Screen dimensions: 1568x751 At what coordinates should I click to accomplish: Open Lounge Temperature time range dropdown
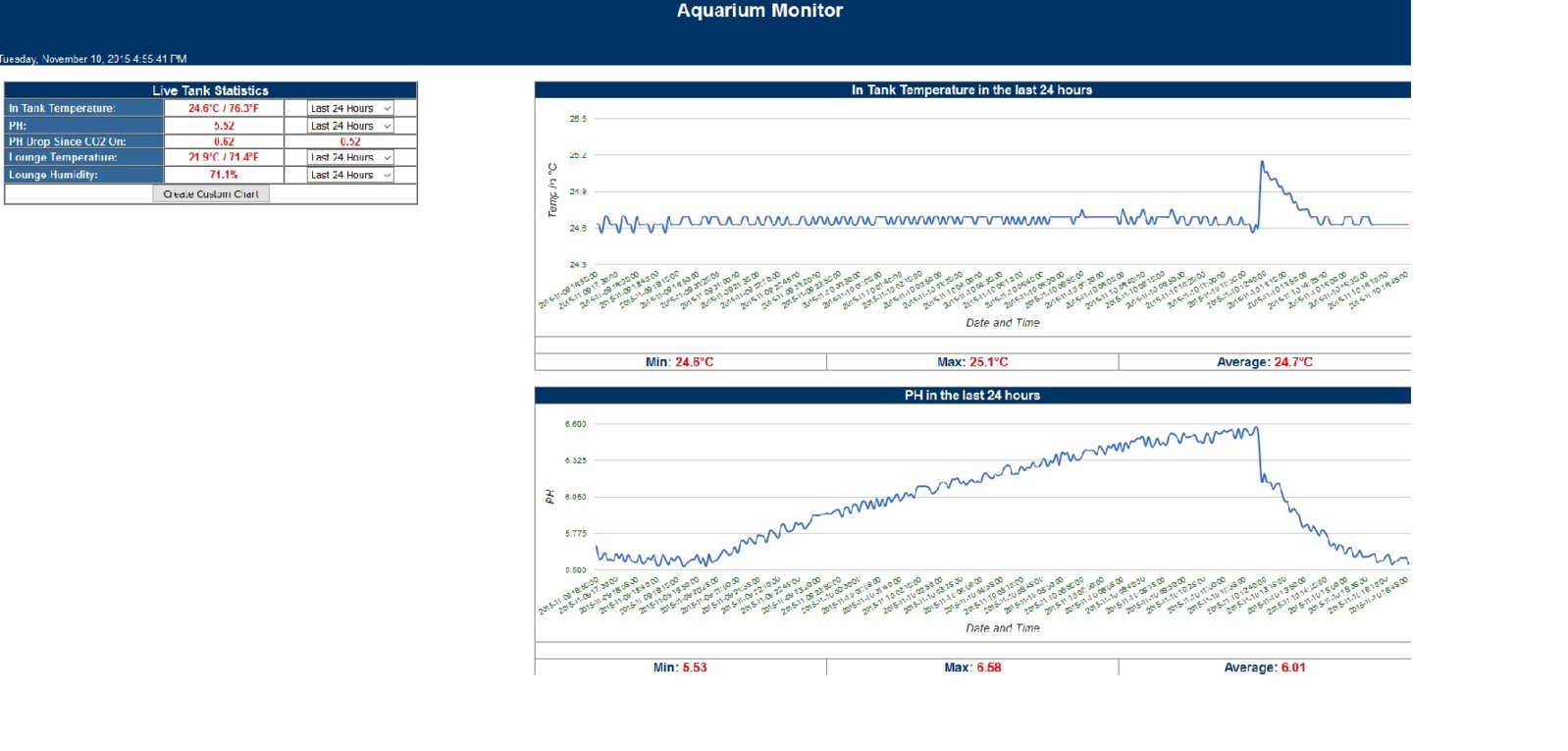tap(350, 157)
